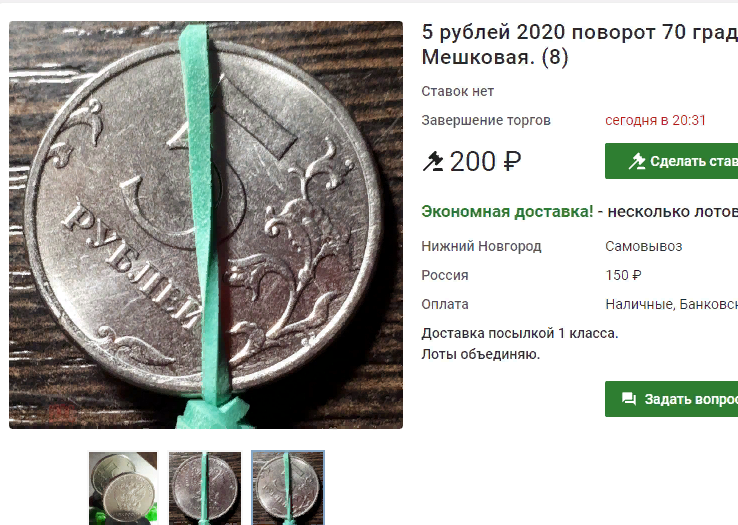Open second thumbnail with coin reverse
The height and width of the screenshot is (525, 738).
point(205,488)
